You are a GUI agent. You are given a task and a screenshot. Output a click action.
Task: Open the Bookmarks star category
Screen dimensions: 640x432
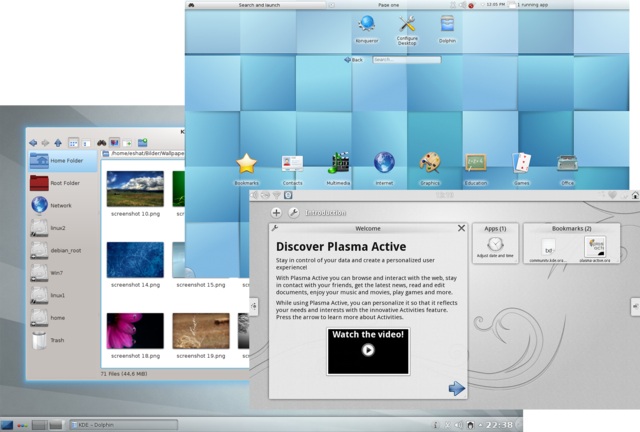(x=247, y=169)
